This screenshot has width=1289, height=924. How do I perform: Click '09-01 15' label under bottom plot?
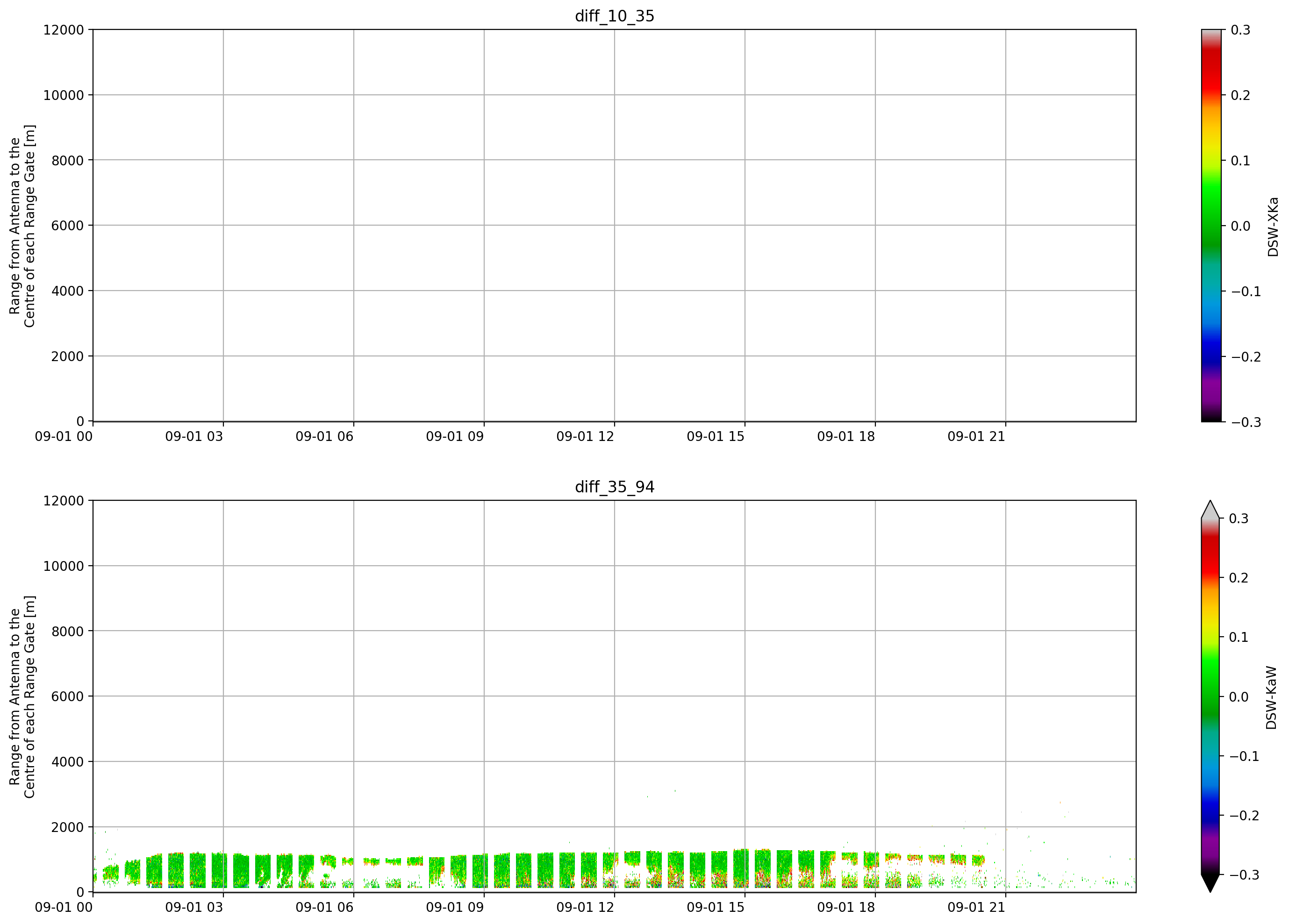coord(716,907)
